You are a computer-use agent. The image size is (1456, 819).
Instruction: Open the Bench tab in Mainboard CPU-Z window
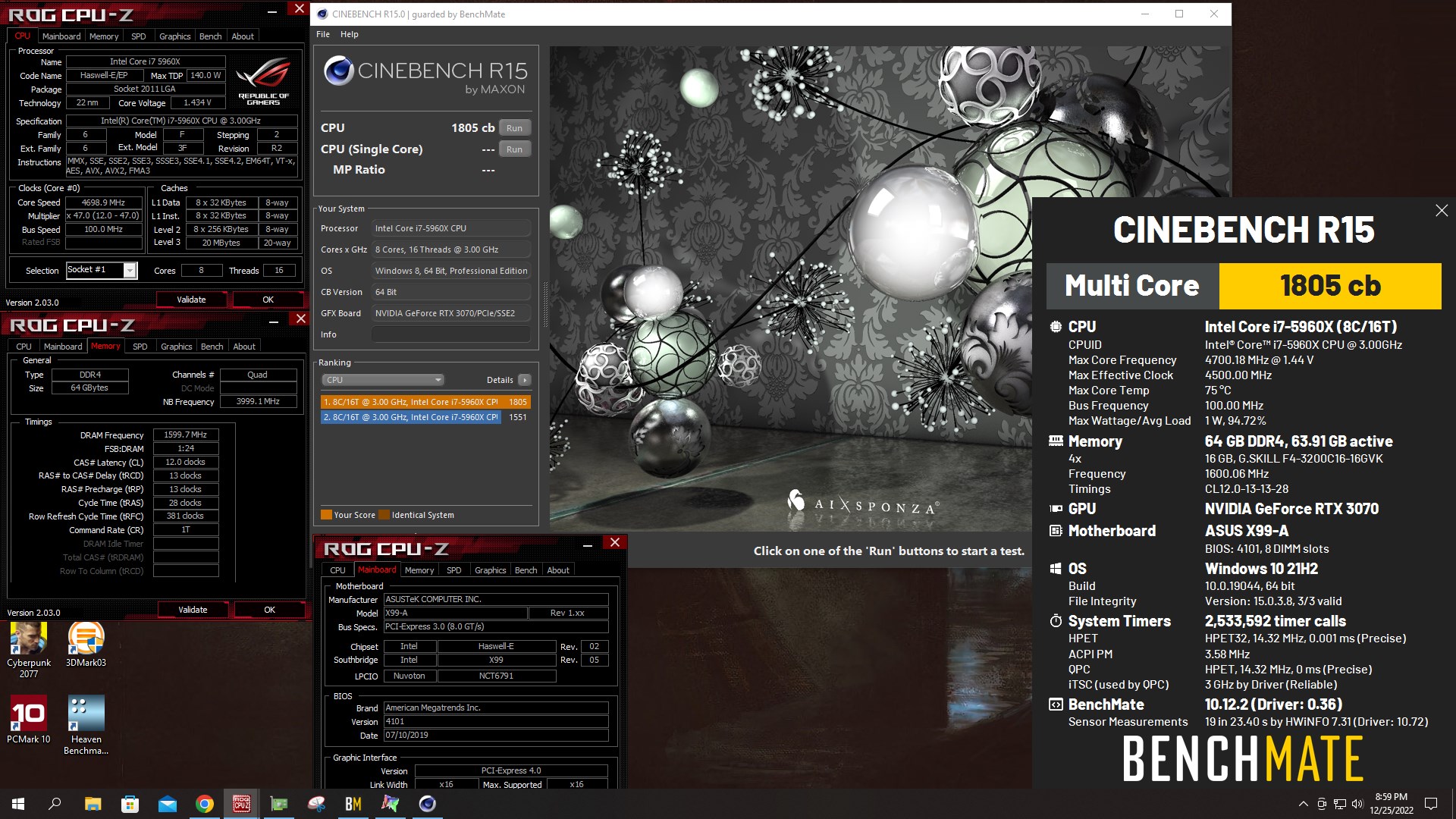pos(526,570)
